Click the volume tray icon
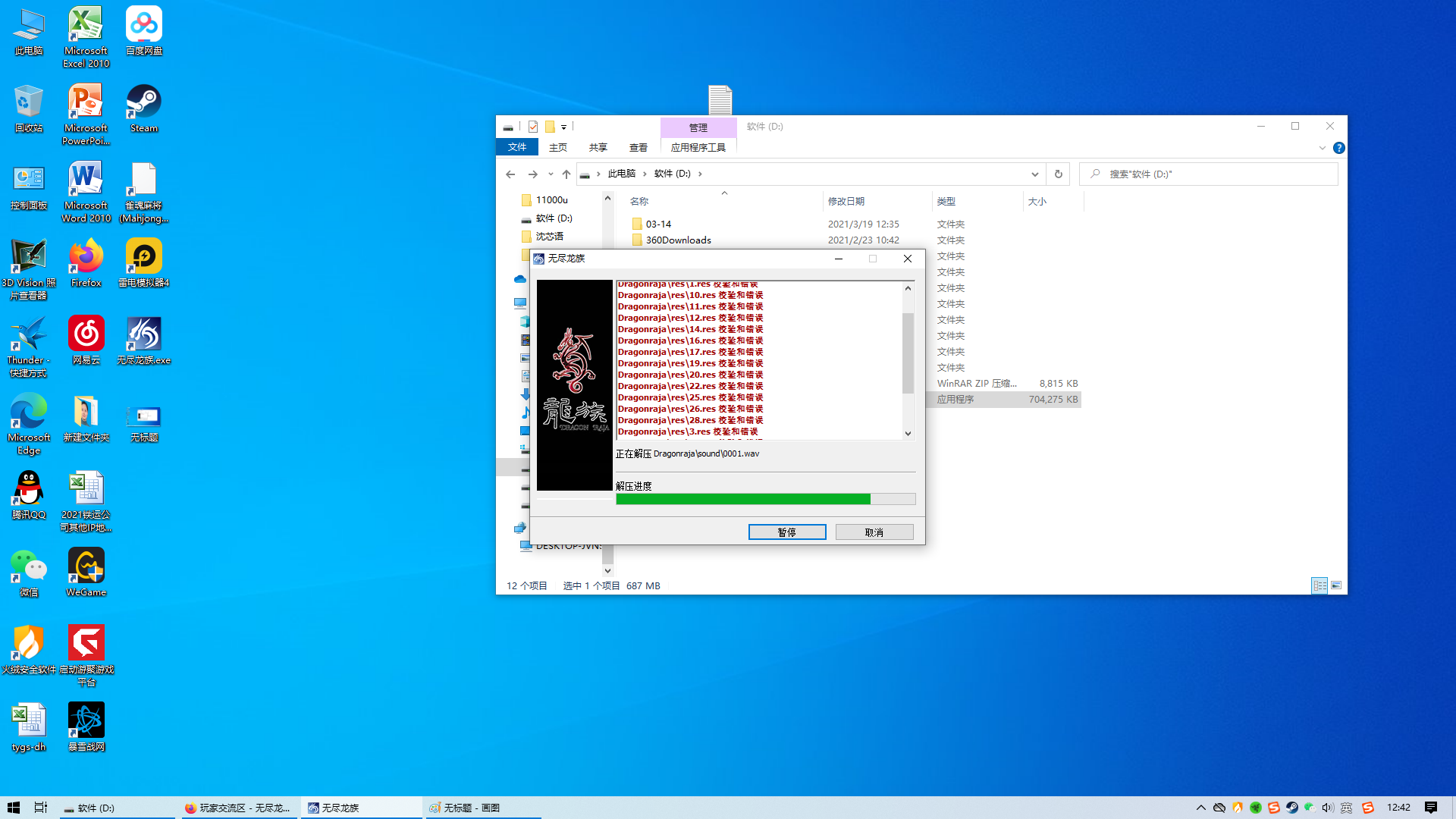Viewport: 1456px width, 819px height. coord(1327,808)
